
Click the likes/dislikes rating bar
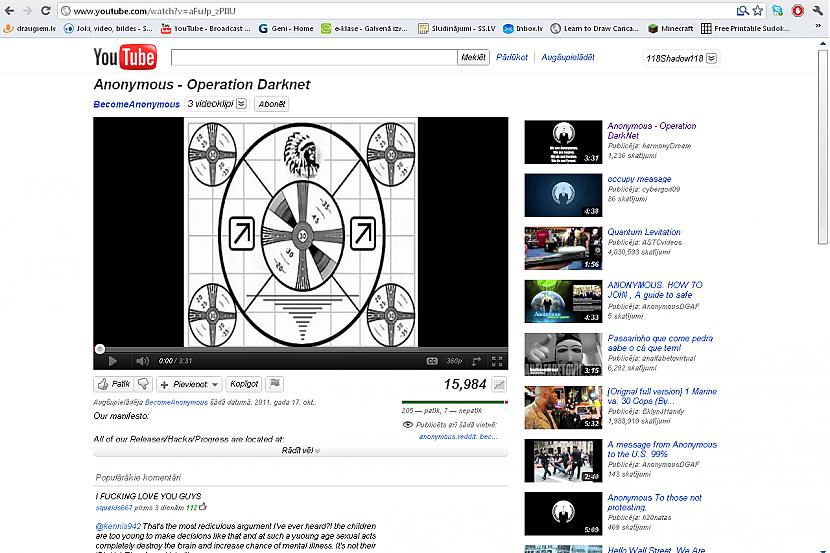coord(454,402)
